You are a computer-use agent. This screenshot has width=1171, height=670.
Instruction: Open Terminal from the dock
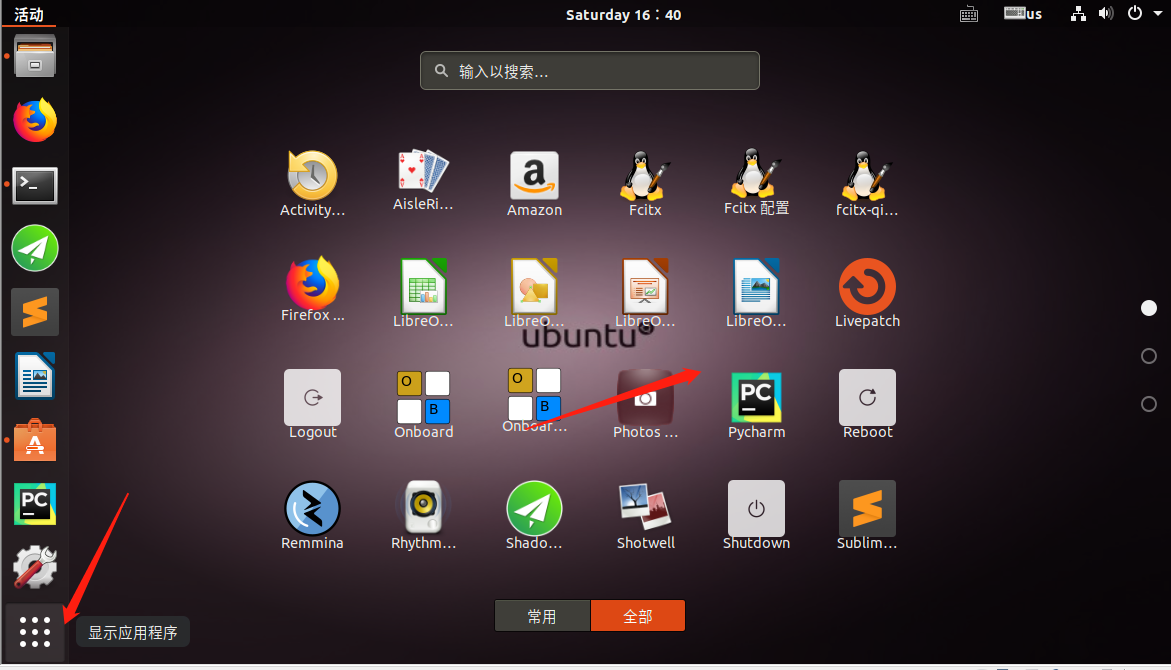(34, 184)
